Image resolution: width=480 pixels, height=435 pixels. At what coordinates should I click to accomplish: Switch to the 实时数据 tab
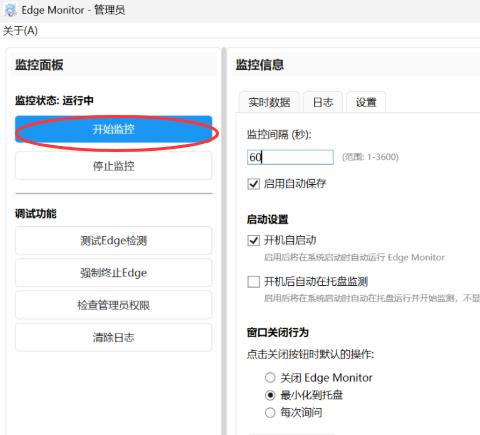point(269,102)
